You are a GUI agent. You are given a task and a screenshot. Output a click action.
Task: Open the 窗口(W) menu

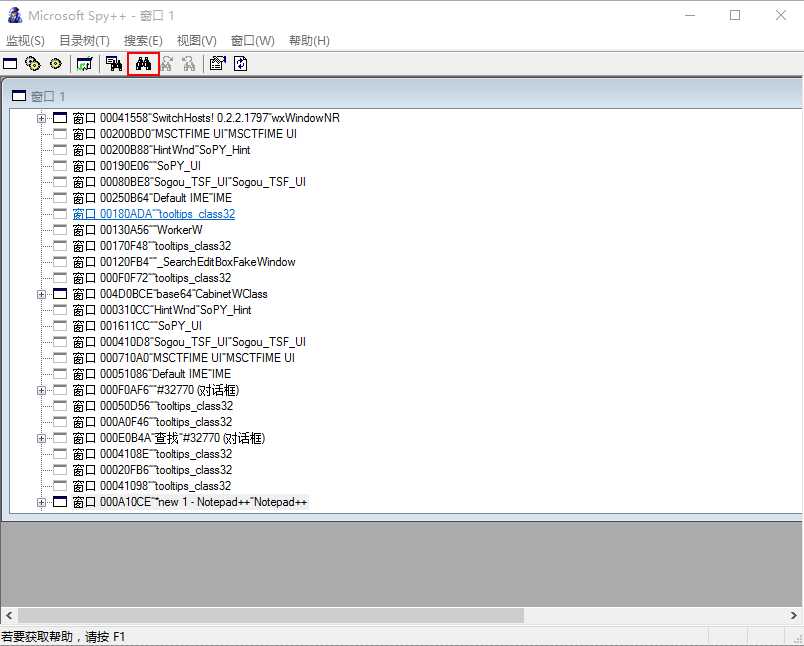coord(253,41)
